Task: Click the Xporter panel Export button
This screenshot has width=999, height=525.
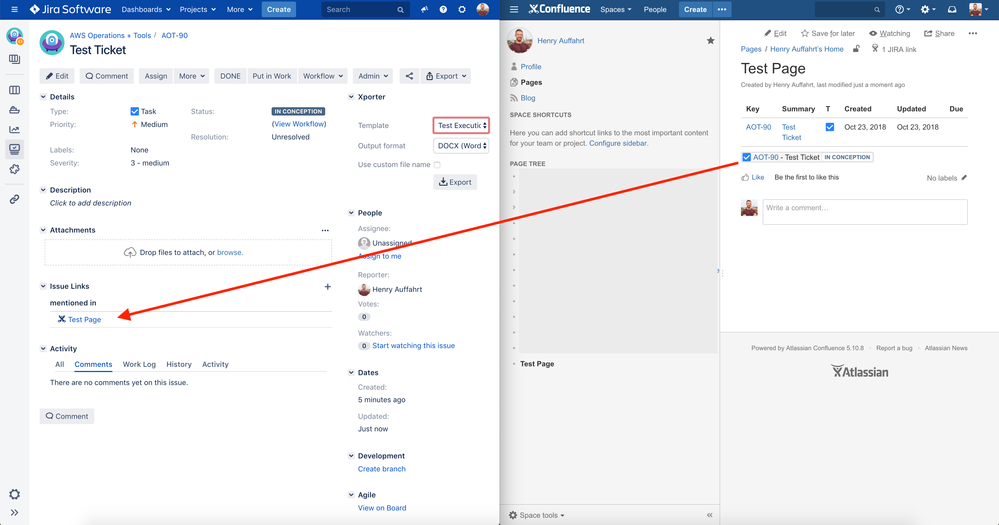Action: coord(455,182)
